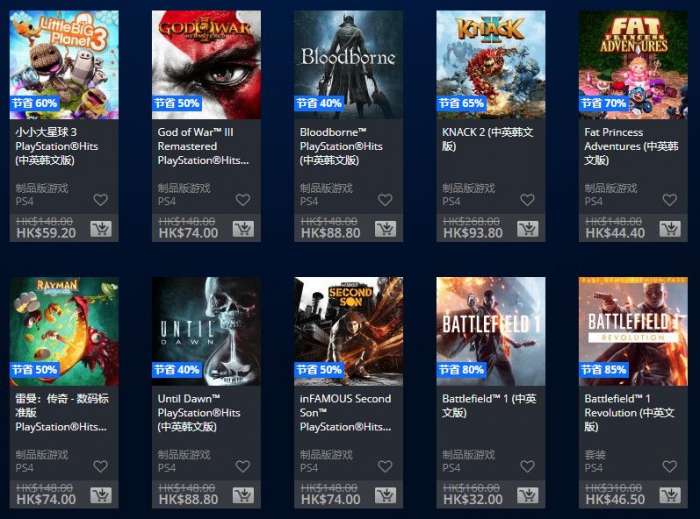Add inFAMOUS Second Son to cart
700x519 pixels.
[386, 495]
